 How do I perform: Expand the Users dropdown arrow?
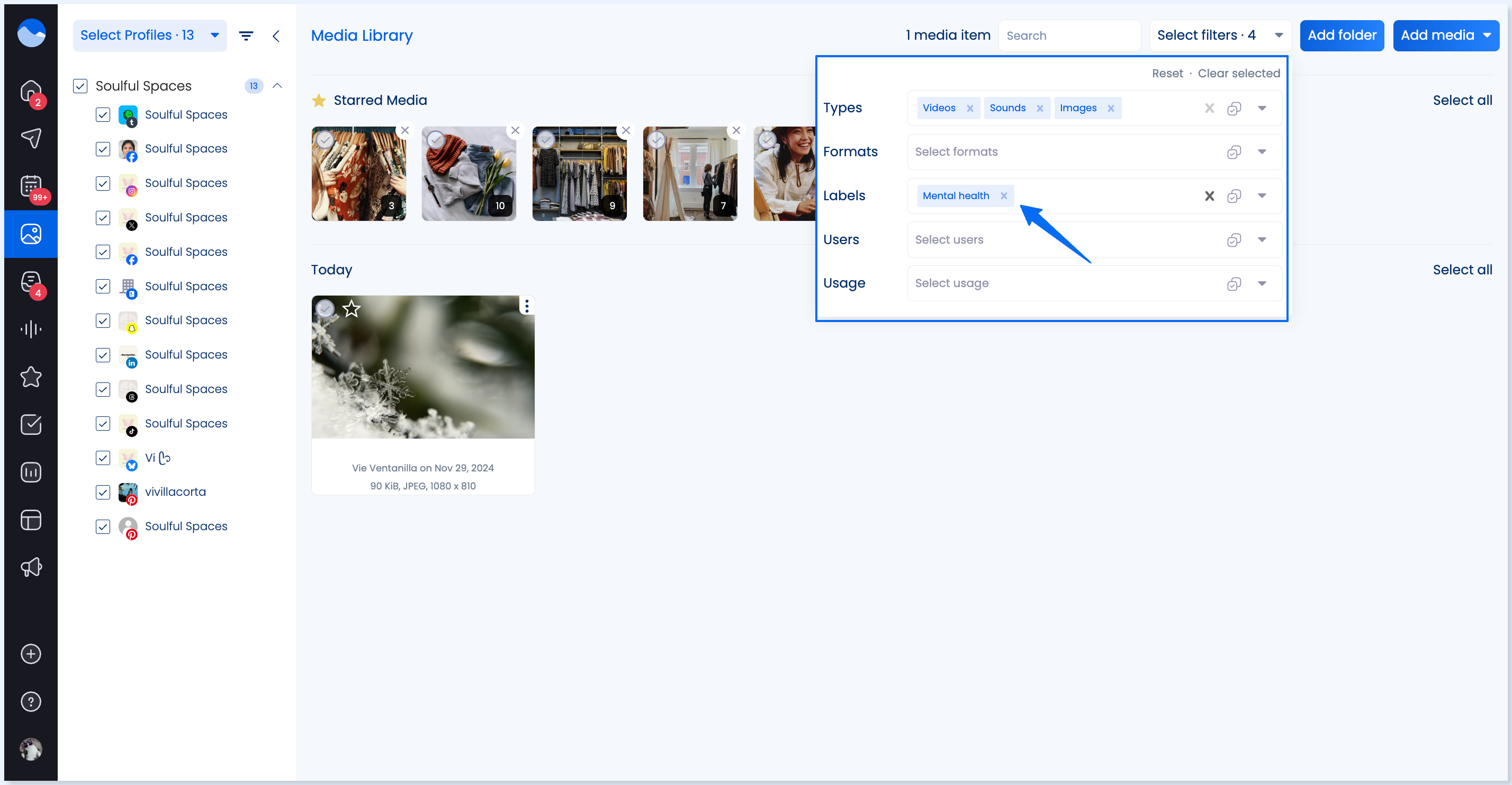[1262, 239]
